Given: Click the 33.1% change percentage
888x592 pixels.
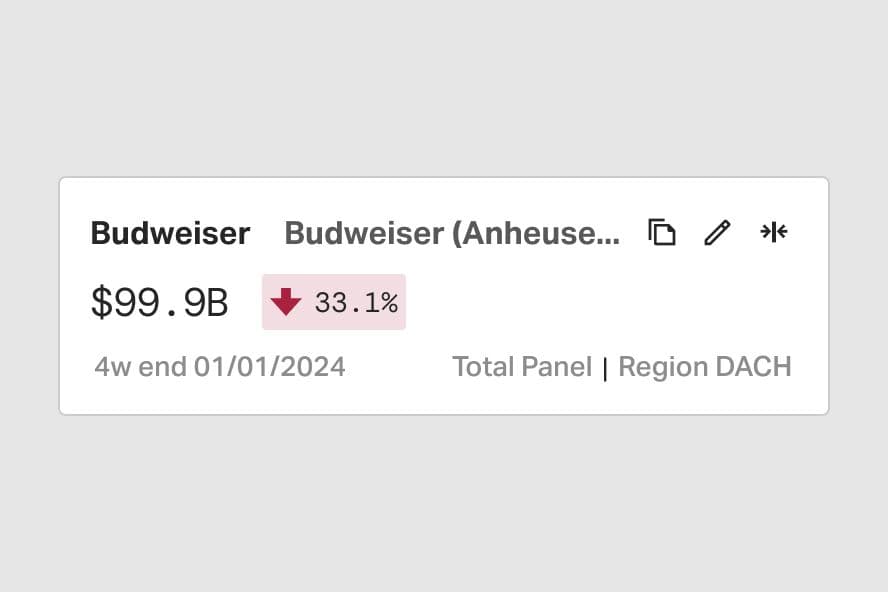Looking at the screenshot, I should point(356,302).
